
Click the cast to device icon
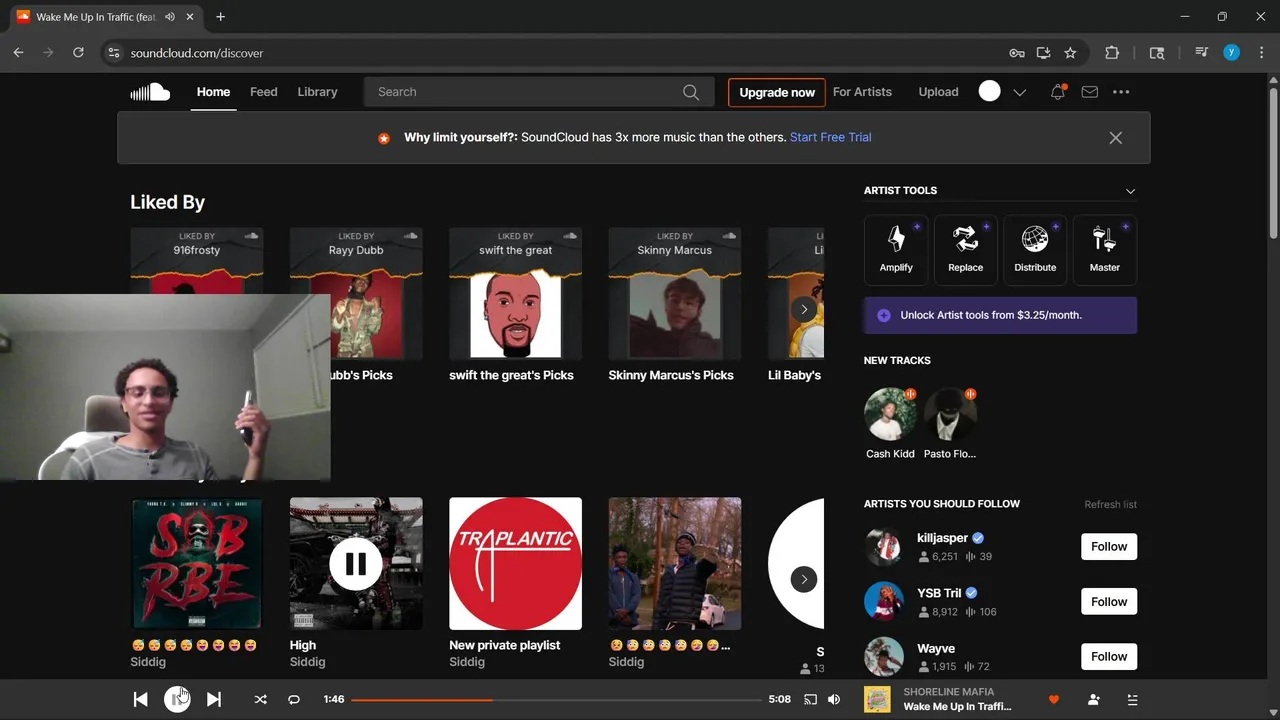(x=810, y=700)
